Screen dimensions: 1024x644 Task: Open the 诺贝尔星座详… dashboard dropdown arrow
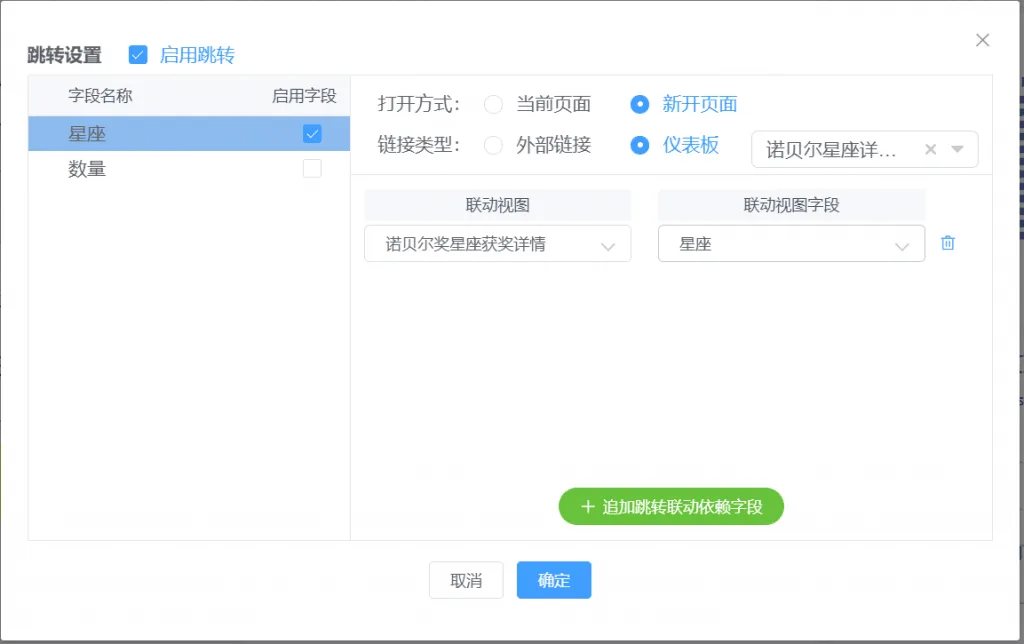point(957,150)
